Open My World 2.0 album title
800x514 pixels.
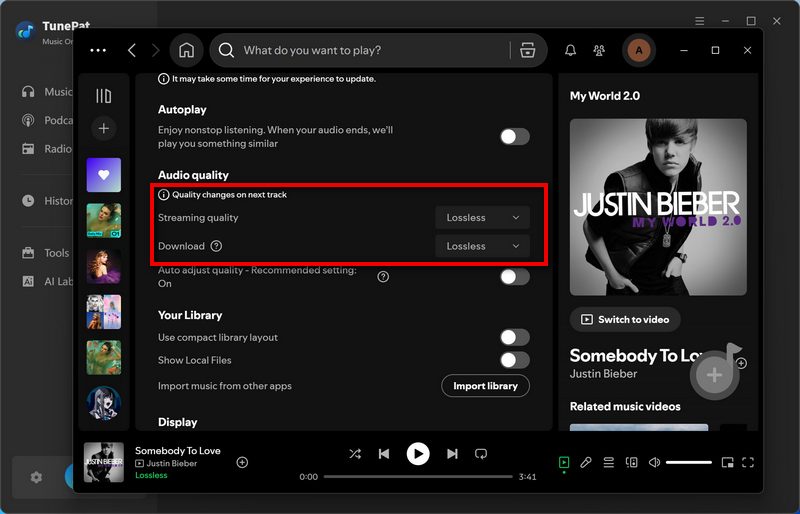[605, 96]
